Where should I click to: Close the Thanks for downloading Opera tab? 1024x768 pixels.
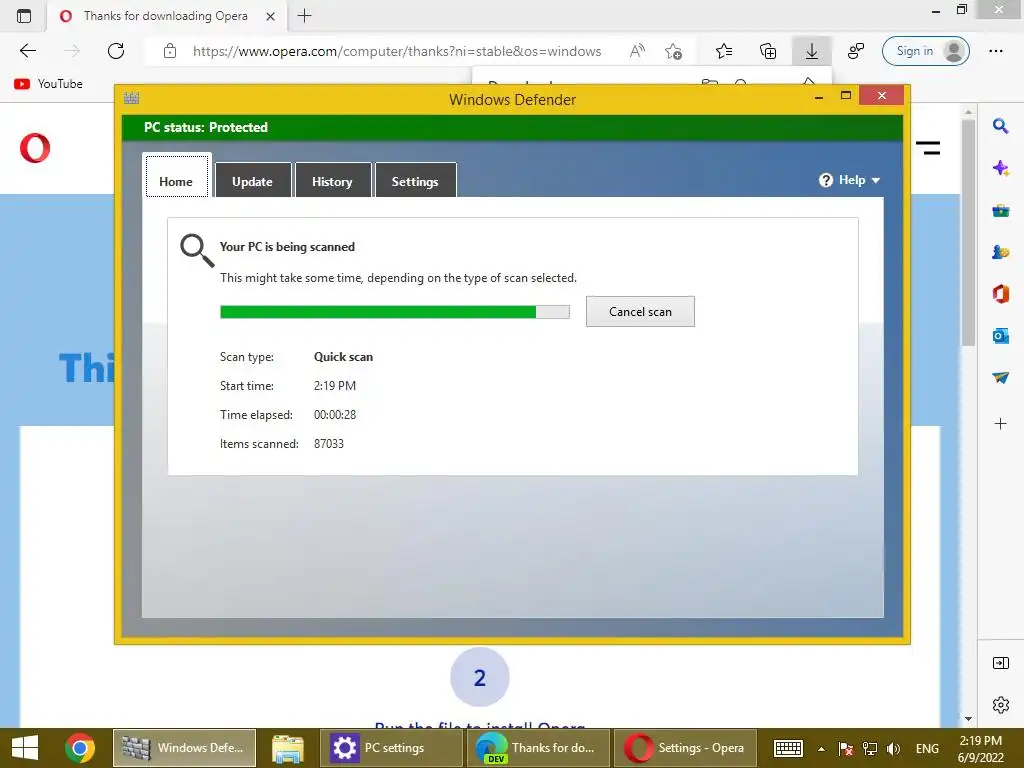pyautogui.click(x=270, y=16)
